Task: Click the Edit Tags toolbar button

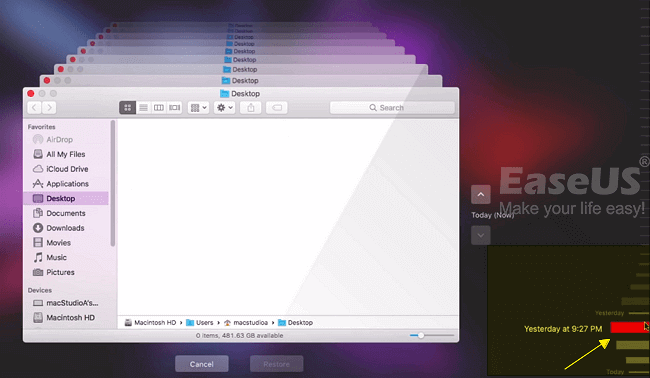Action: (x=276, y=108)
